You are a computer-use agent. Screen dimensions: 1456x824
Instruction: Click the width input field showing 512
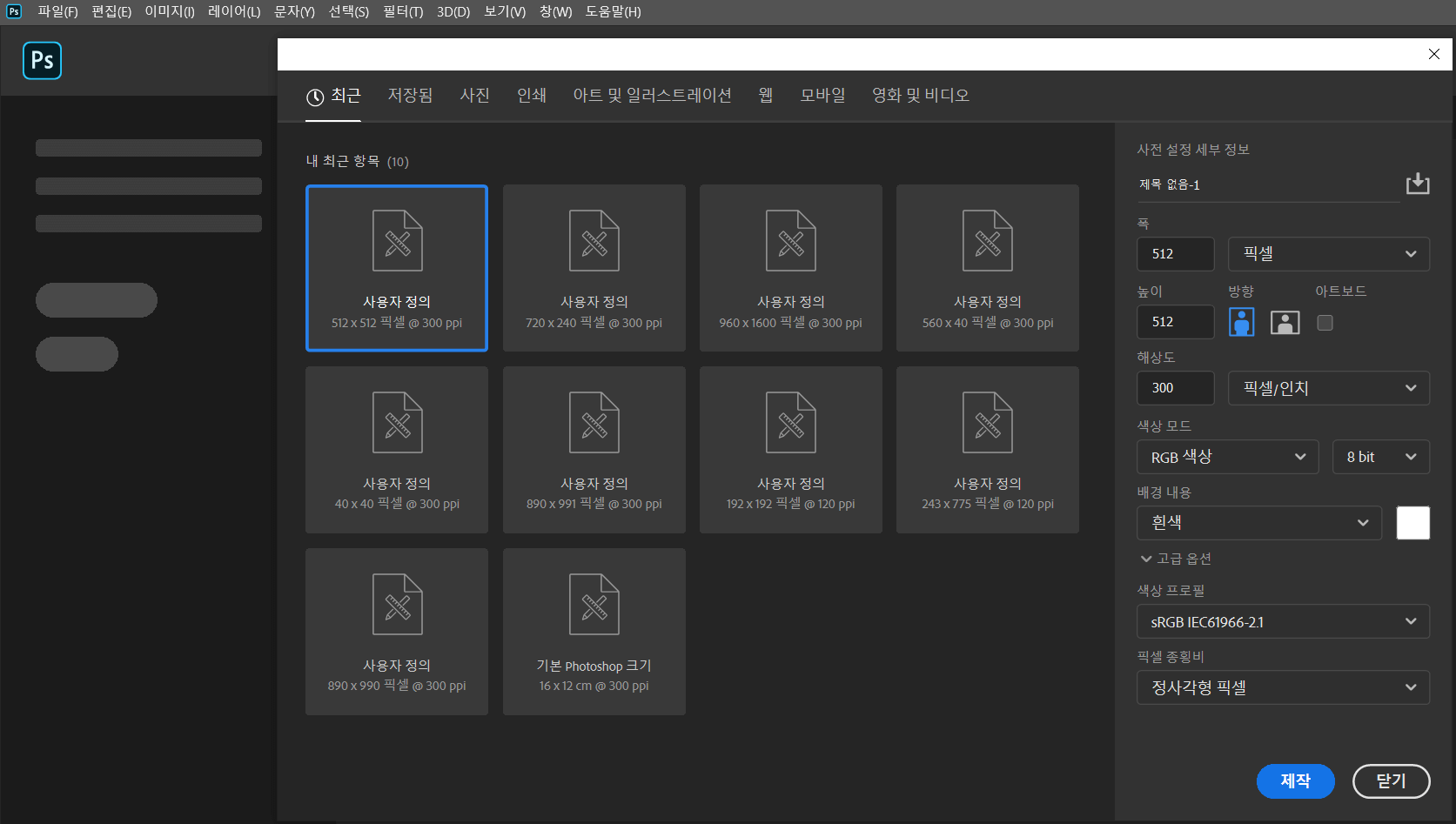click(x=1176, y=254)
